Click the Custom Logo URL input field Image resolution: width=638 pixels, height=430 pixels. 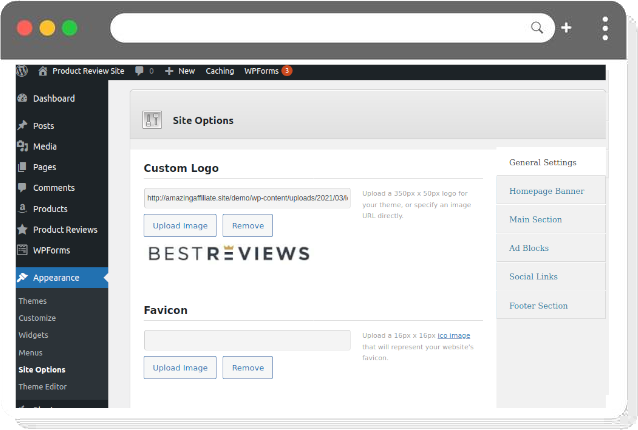pos(247,198)
